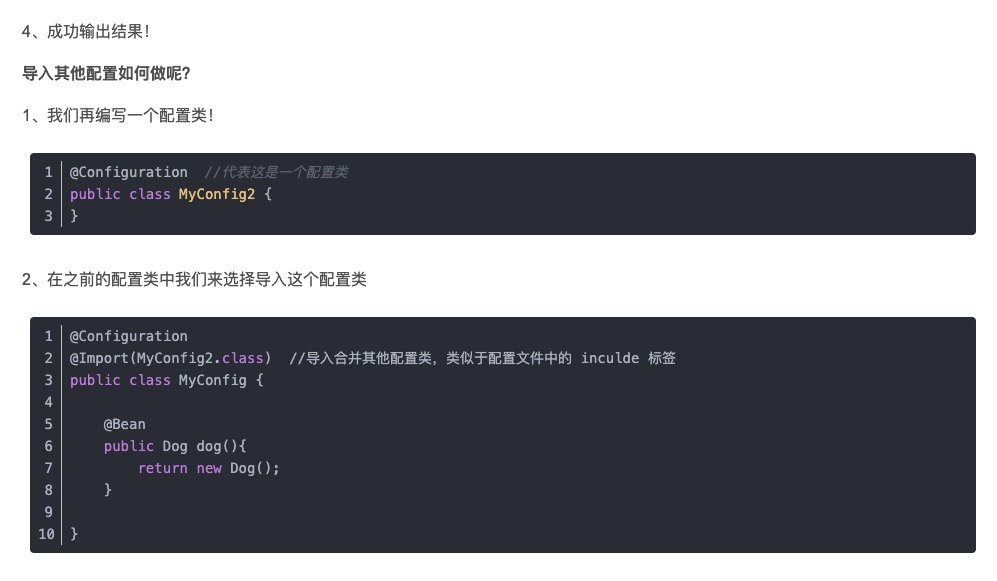
Task: Click the closing brace on line 8
Action: 108,490
